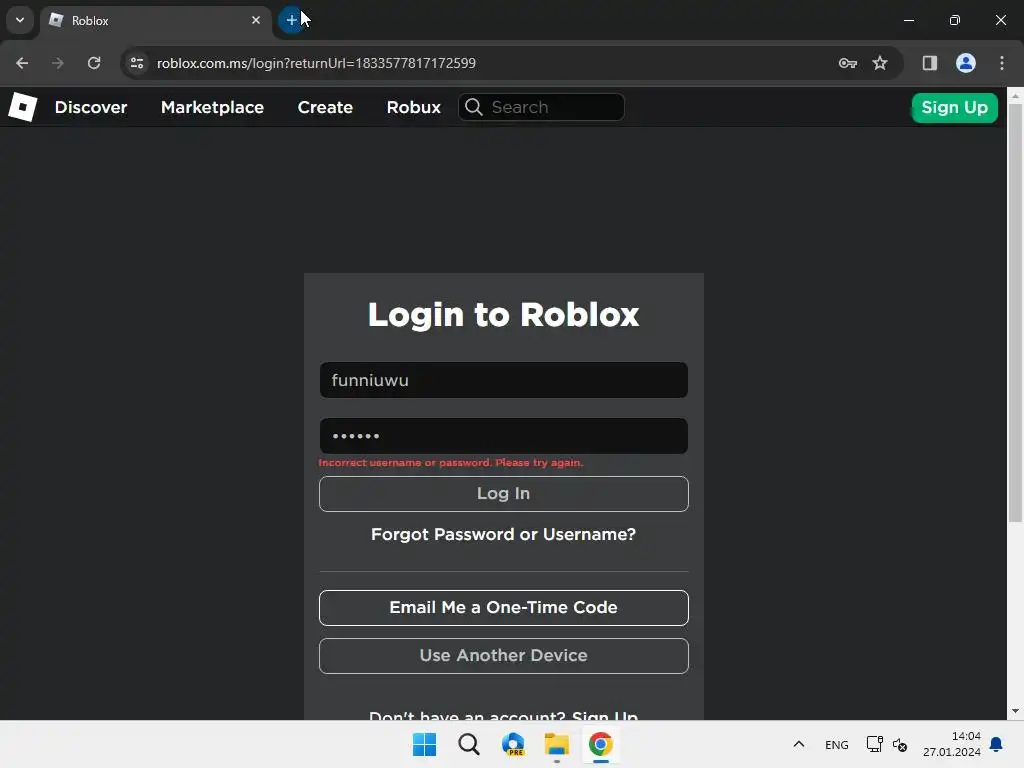The height and width of the screenshot is (768, 1024).
Task: Click the Log In button
Action: pyautogui.click(x=504, y=494)
